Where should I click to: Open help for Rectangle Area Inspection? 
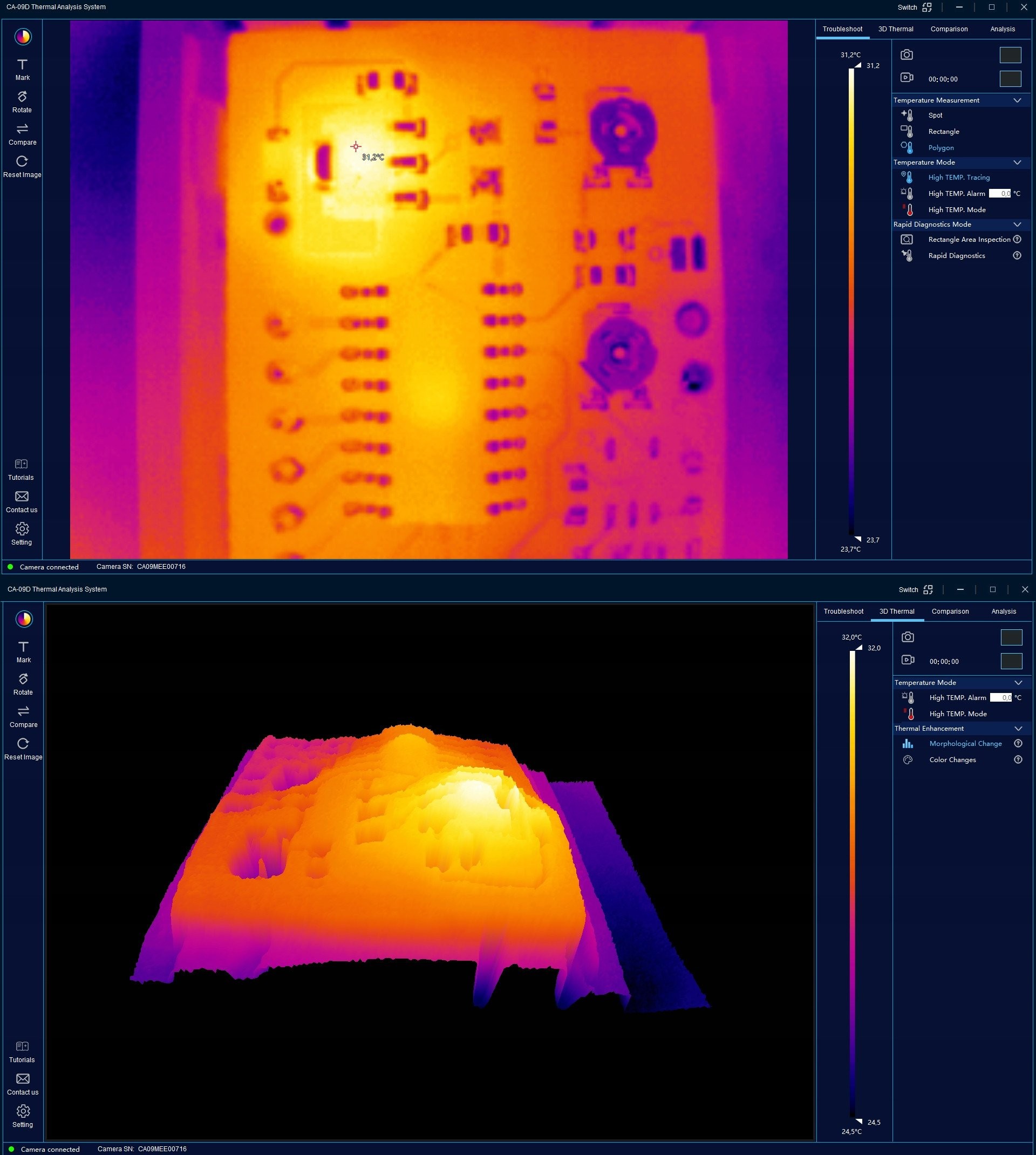(1017, 240)
